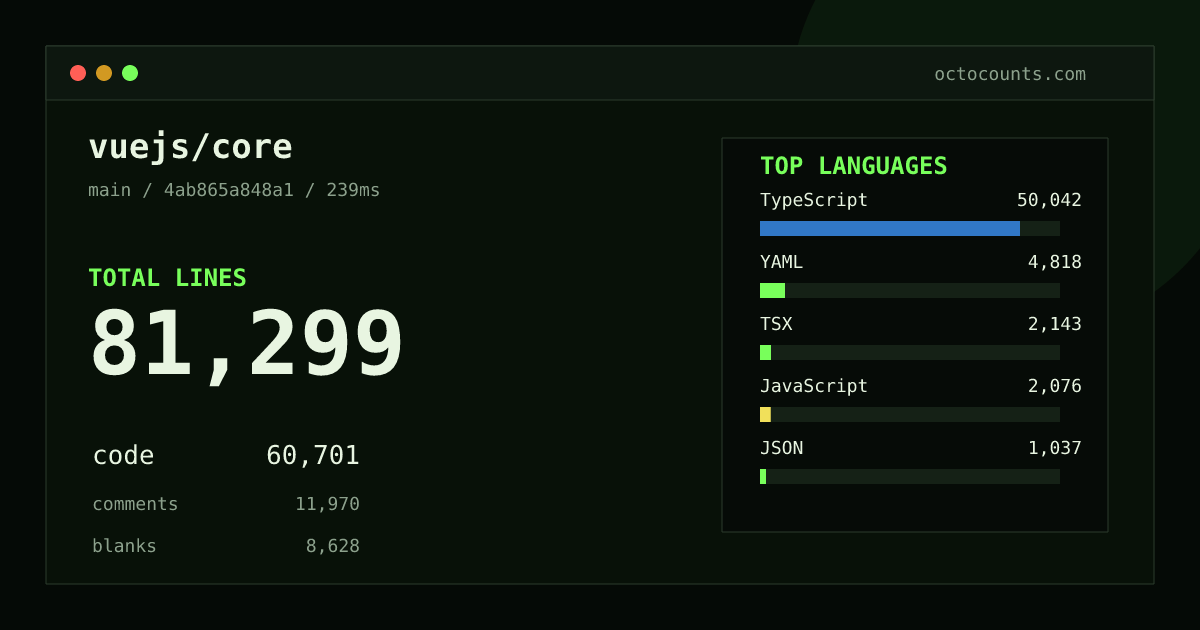Click the yellow minimize dot
The image size is (1200, 630).
tap(104, 73)
